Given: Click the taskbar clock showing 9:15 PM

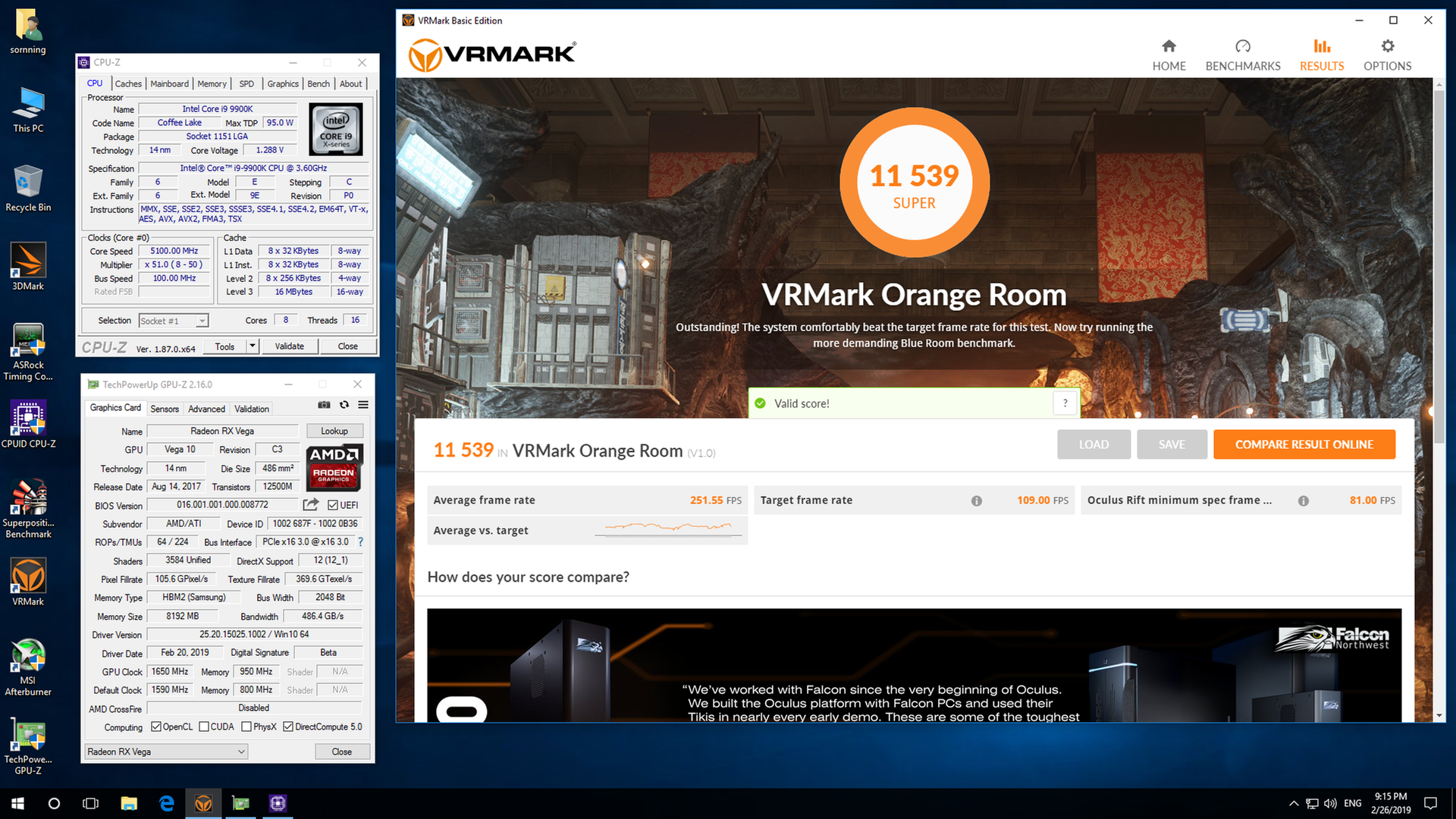Looking at the screenshot, I should pyautogui.click(x=1390, y=803).
